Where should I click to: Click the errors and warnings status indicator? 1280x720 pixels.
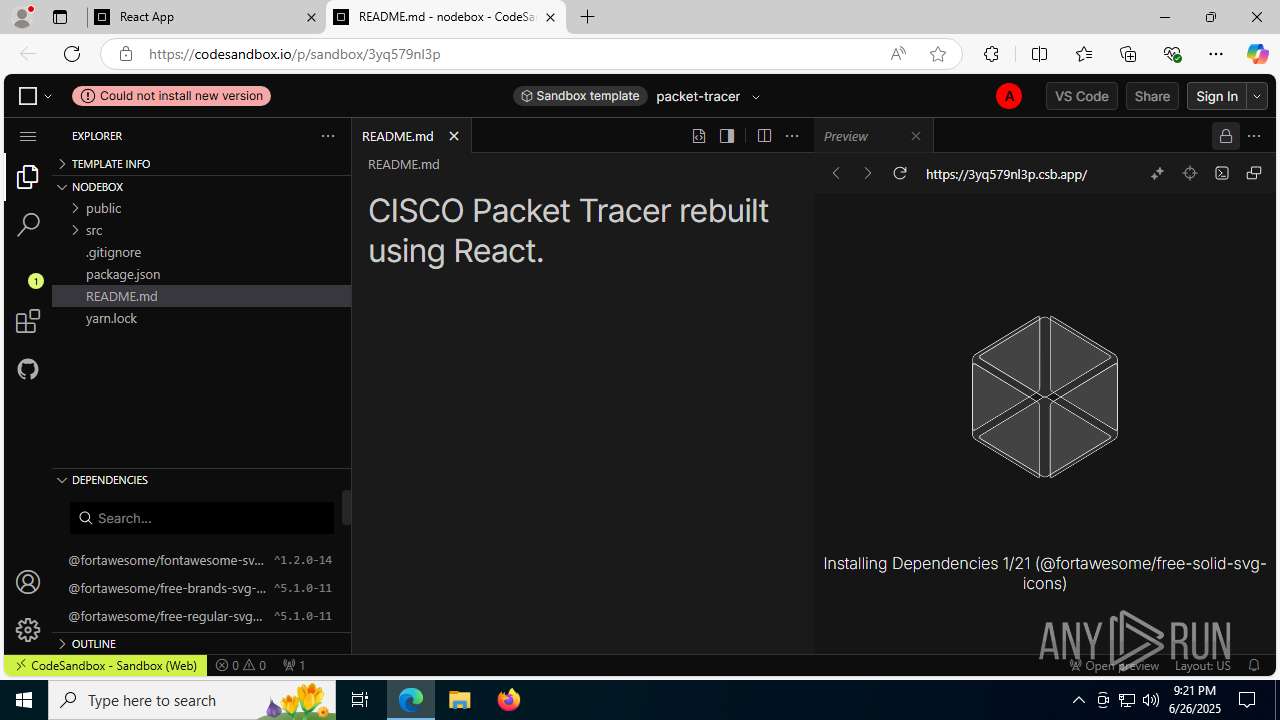pos(241,665)
